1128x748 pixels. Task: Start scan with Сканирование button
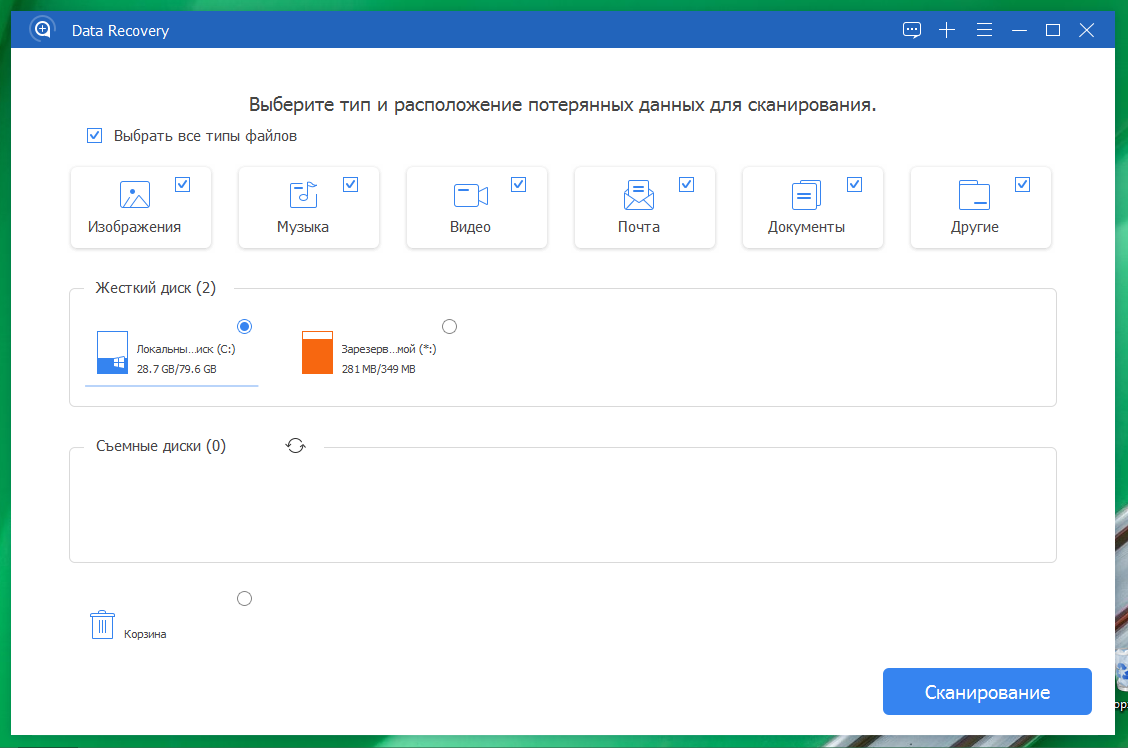pos(986,692)
